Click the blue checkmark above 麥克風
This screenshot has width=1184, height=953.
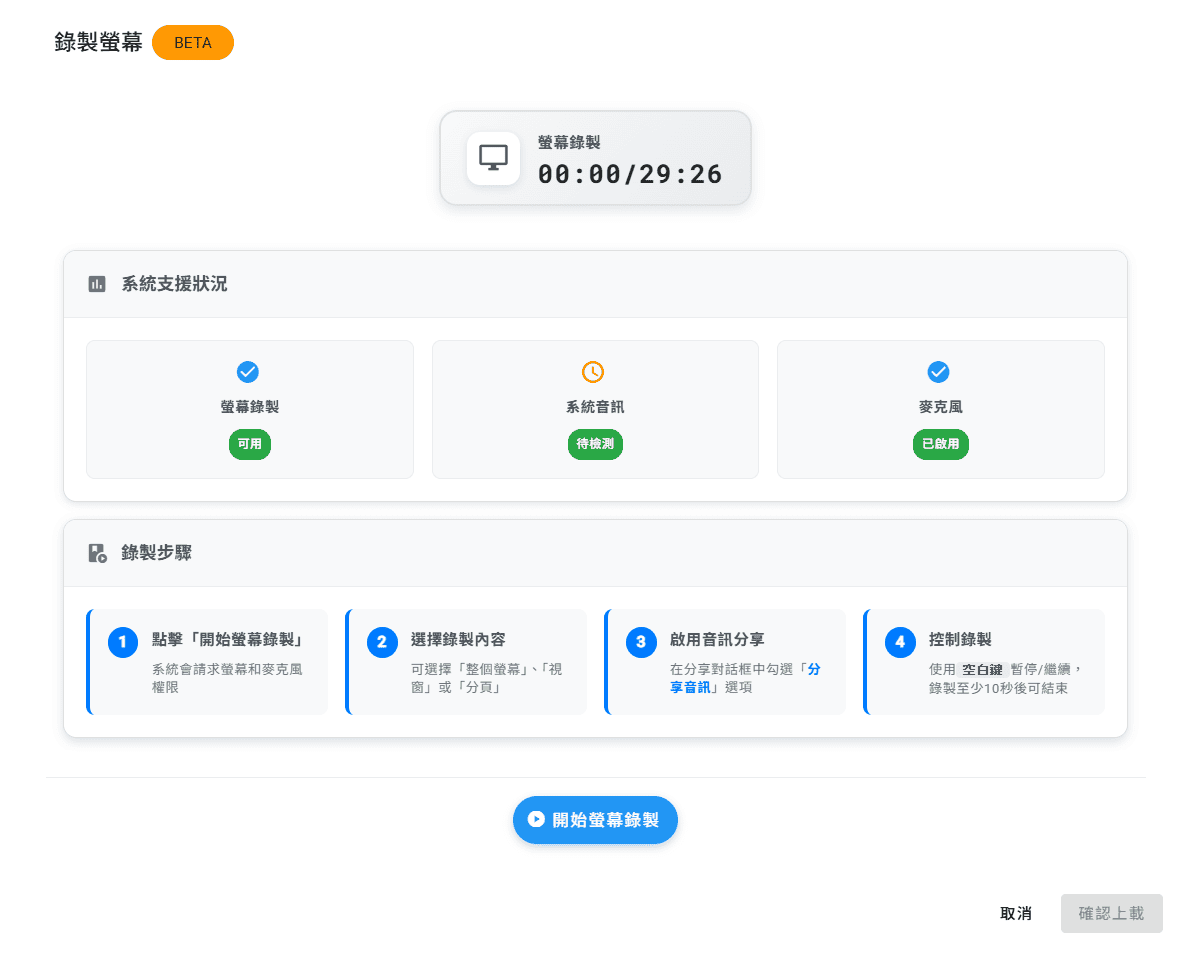[938, 372]
